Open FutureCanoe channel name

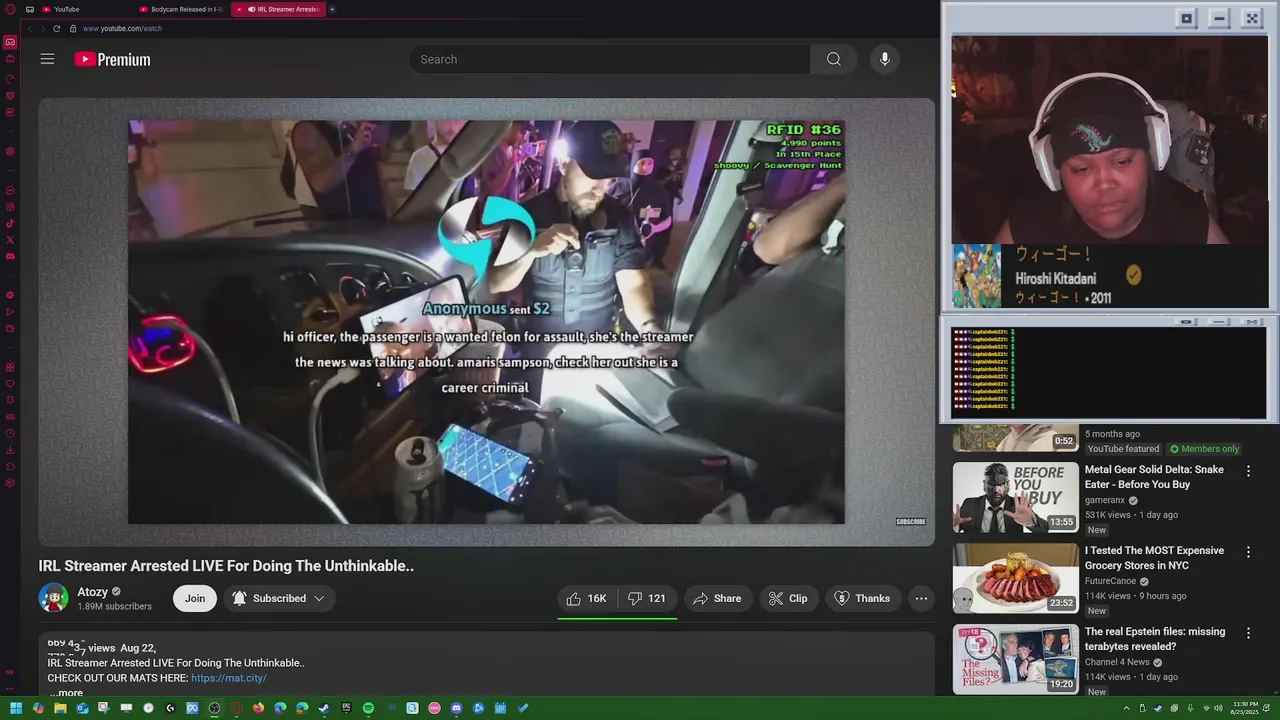click(x=1111, y=581)
